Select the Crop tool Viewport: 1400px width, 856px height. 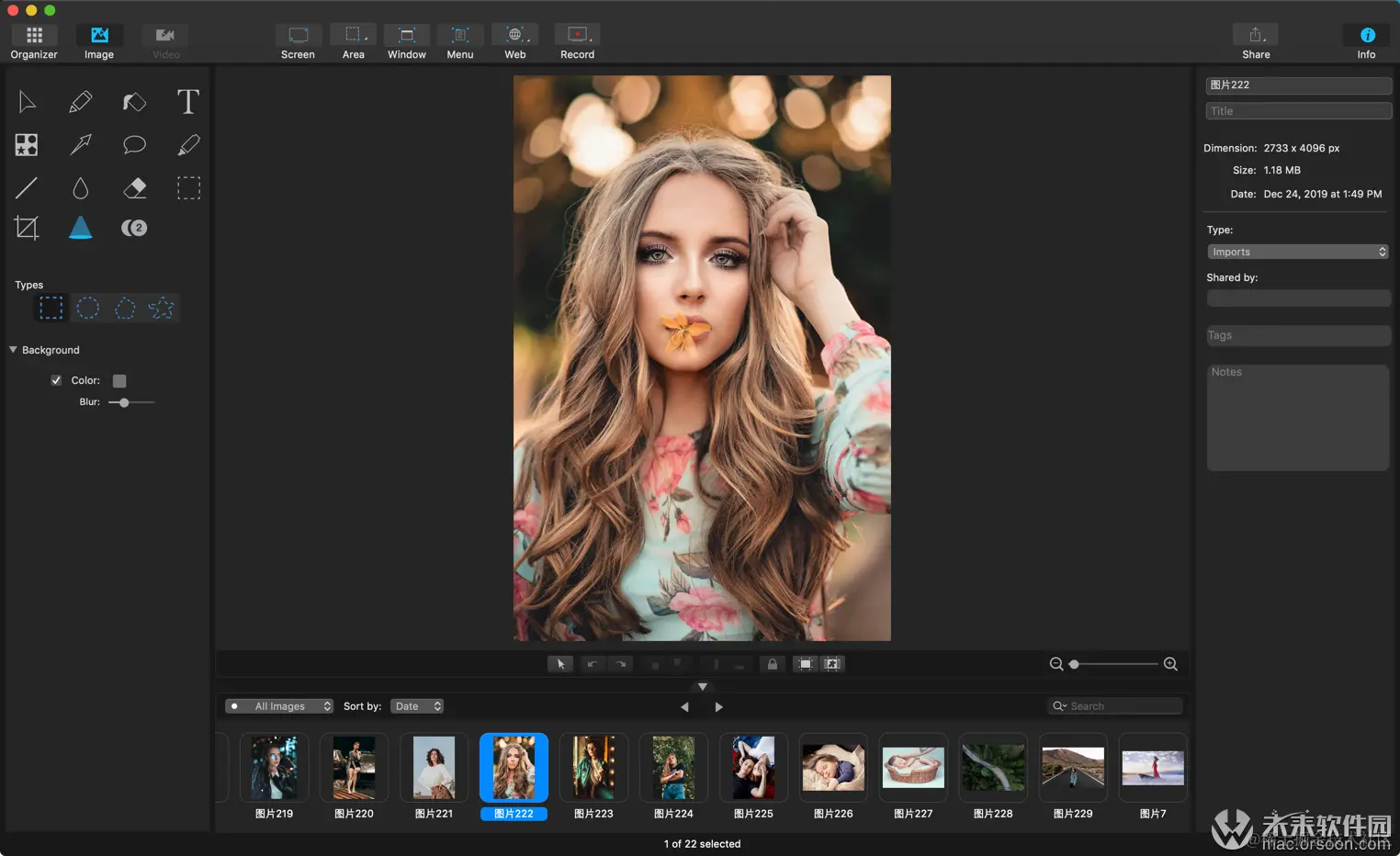(x=27, y=227)
